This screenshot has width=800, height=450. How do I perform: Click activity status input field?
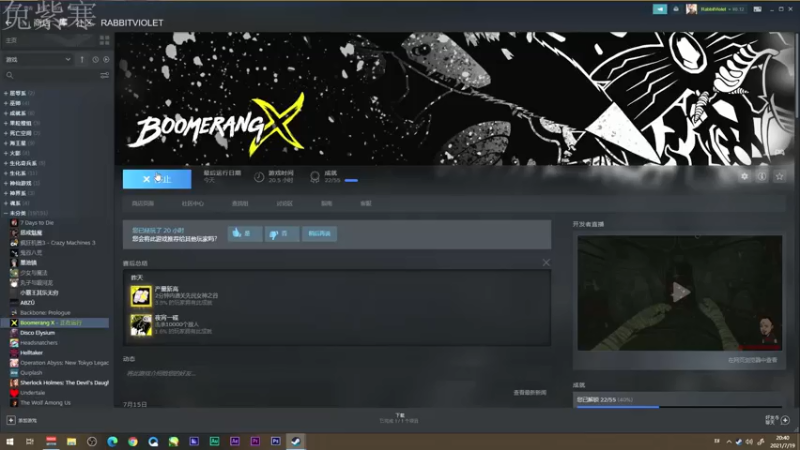click(x=337, y=373)
